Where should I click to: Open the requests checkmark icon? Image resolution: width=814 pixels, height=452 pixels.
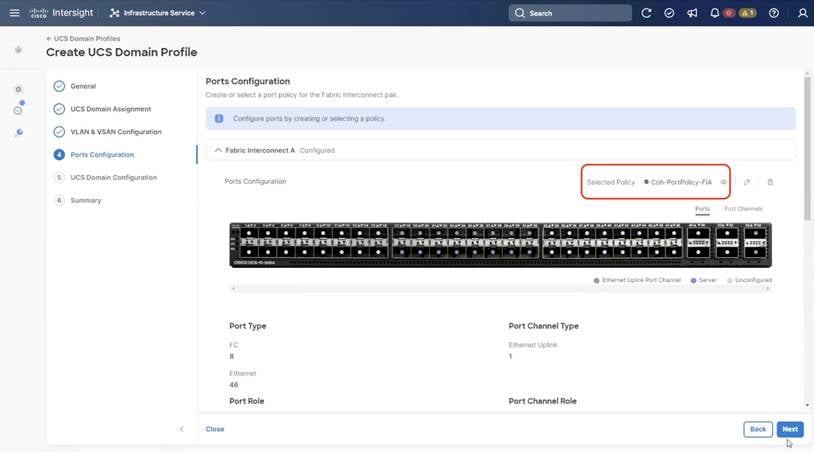point(669,13)
